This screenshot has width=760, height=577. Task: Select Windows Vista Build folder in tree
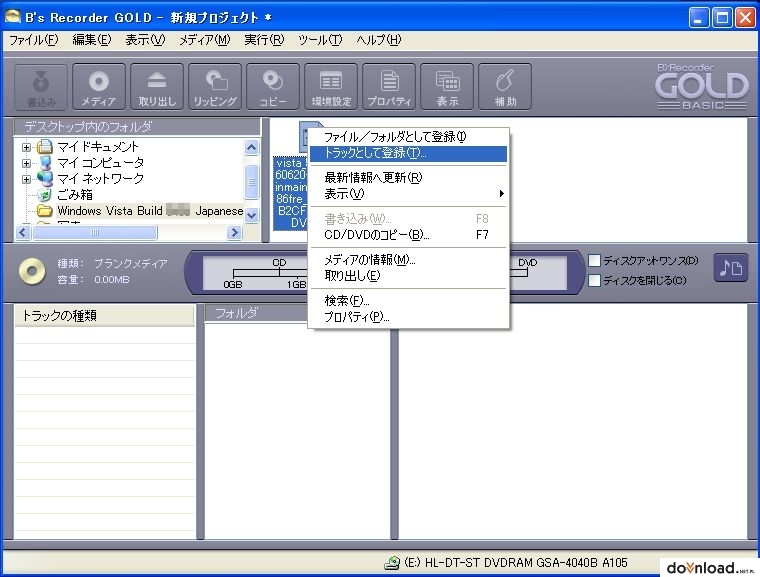pyautogui.click(x=150, y=211)
